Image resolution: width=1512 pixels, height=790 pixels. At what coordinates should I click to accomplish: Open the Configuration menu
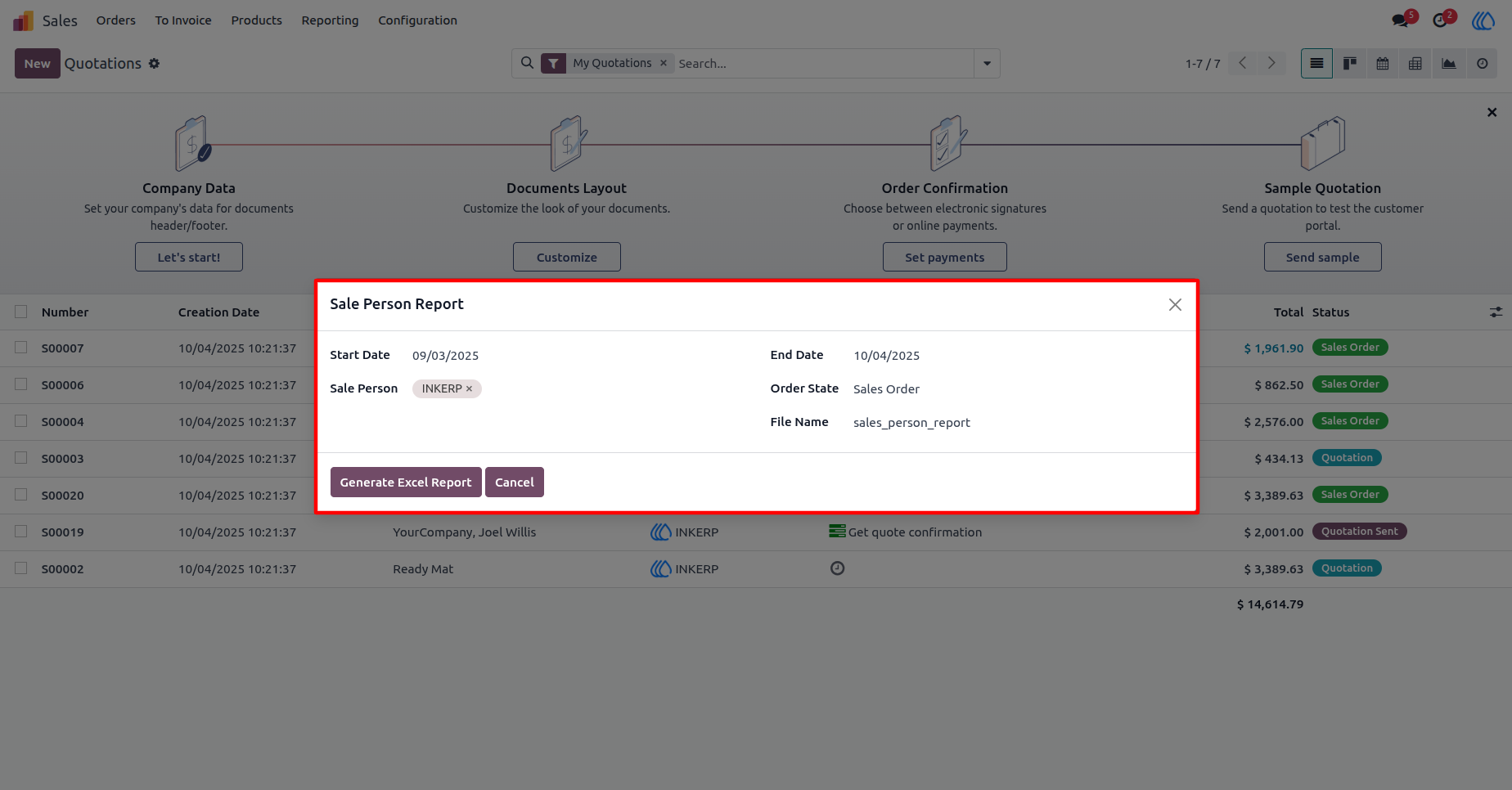[x=417, y=20]
